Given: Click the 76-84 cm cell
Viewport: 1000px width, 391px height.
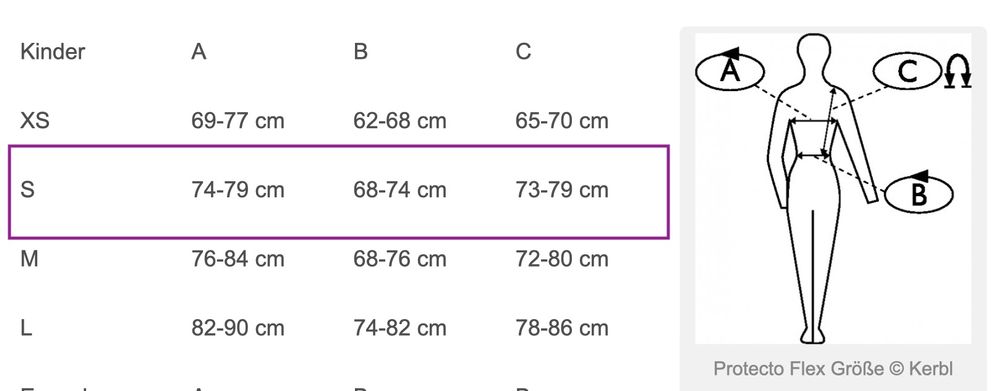Looking at the screenshot, I should pyautogui.click(x=238, y=259).
